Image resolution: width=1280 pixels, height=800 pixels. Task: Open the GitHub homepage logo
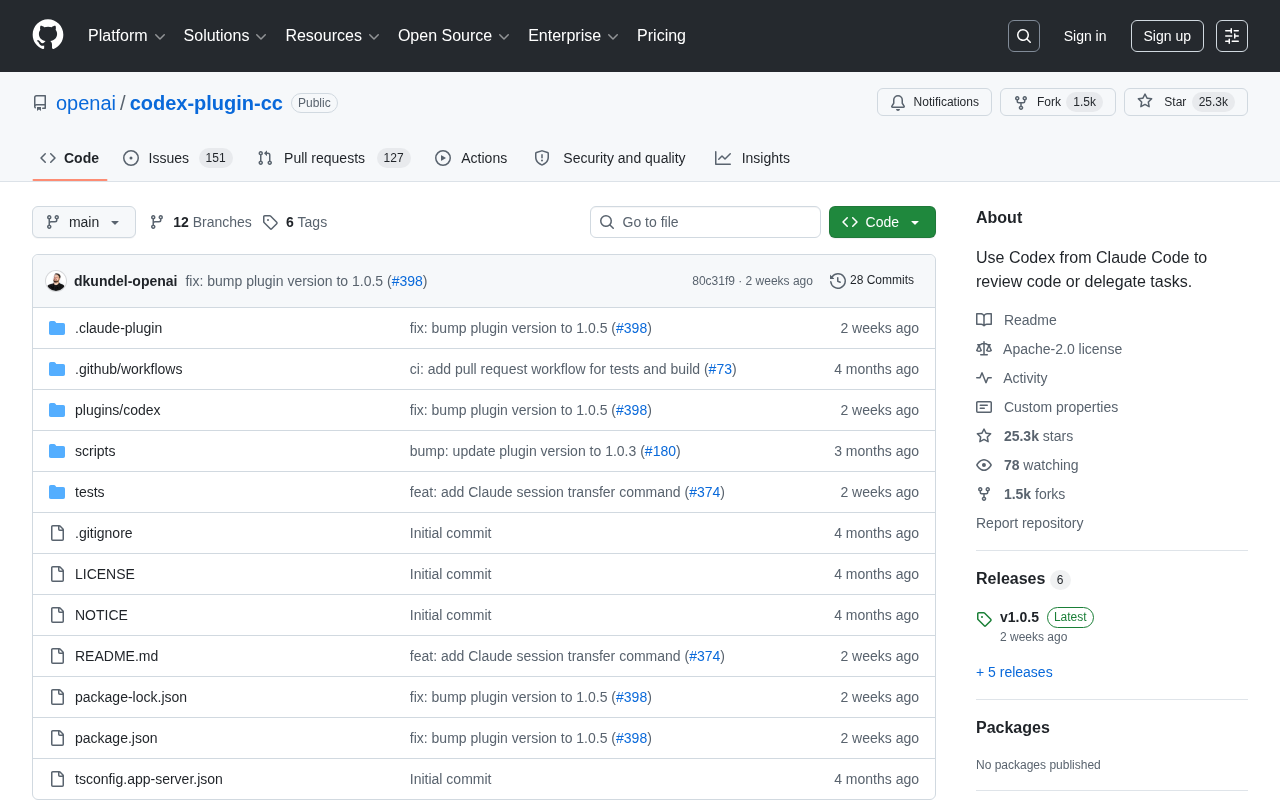click(x=48, y=35)
